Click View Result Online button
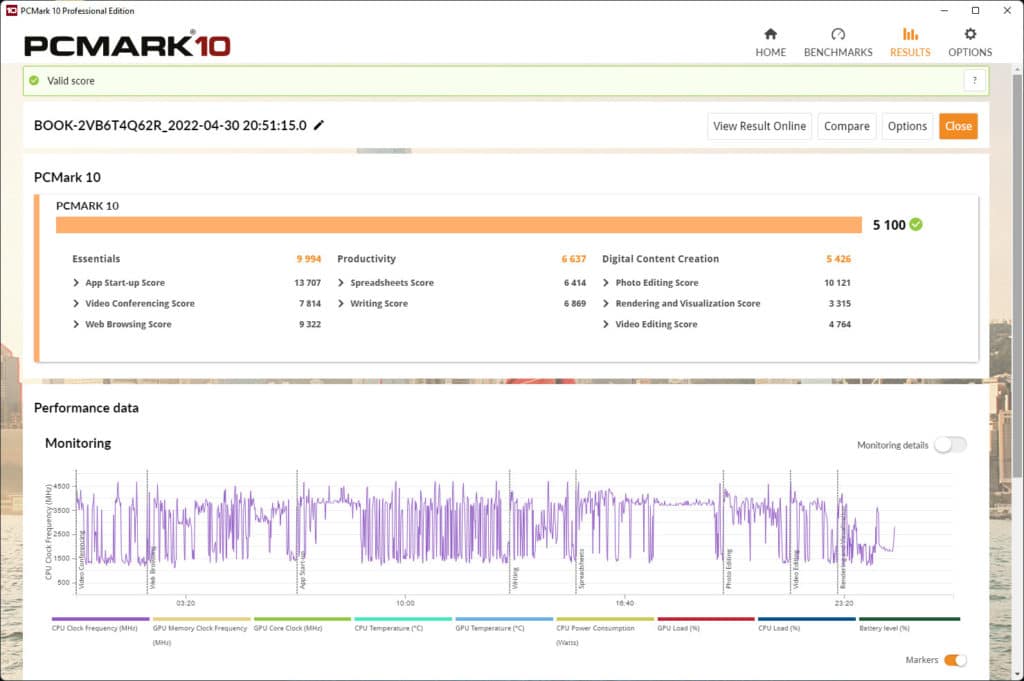The image size is (1024, 681). coord(760,126)
